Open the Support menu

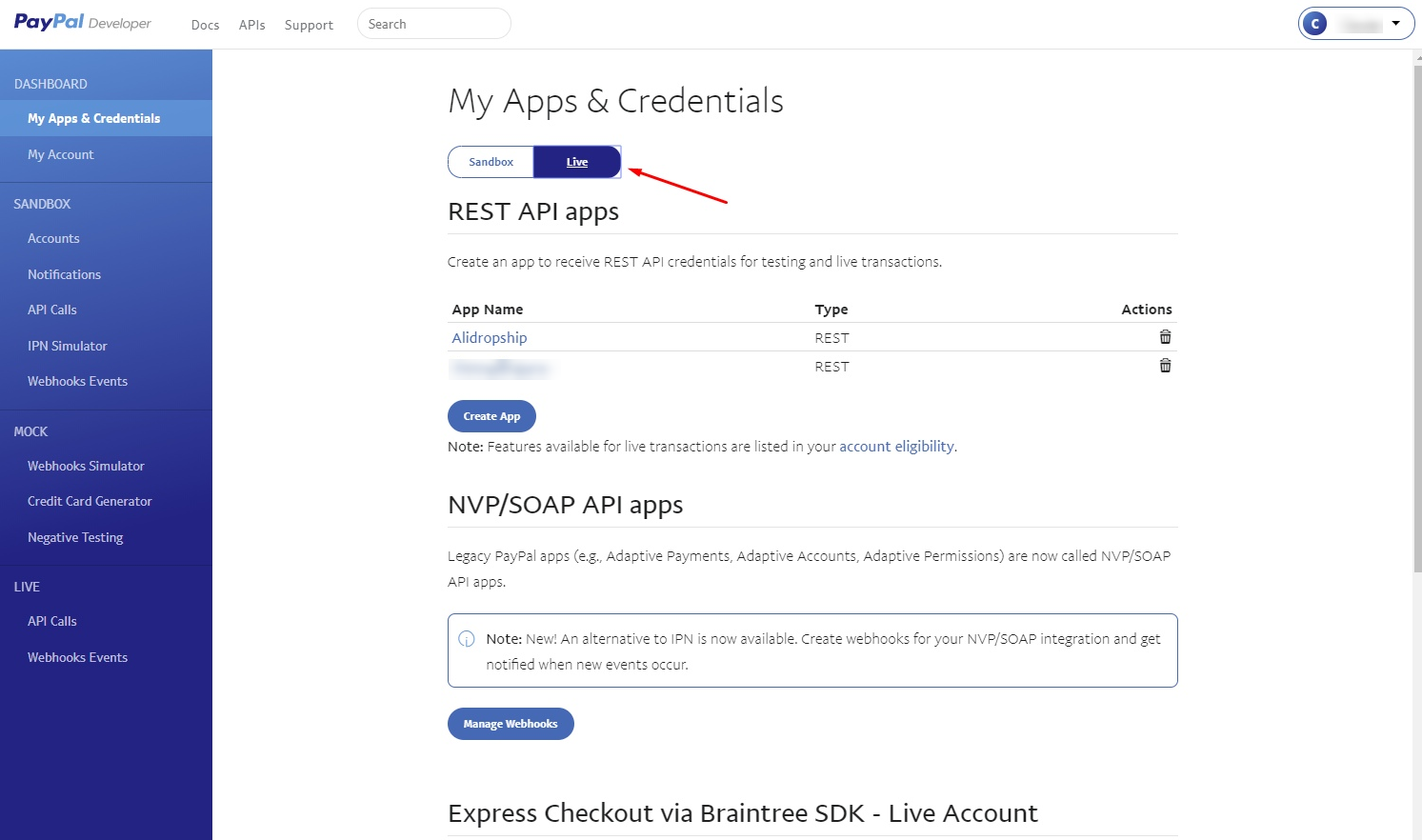[309, 25]
